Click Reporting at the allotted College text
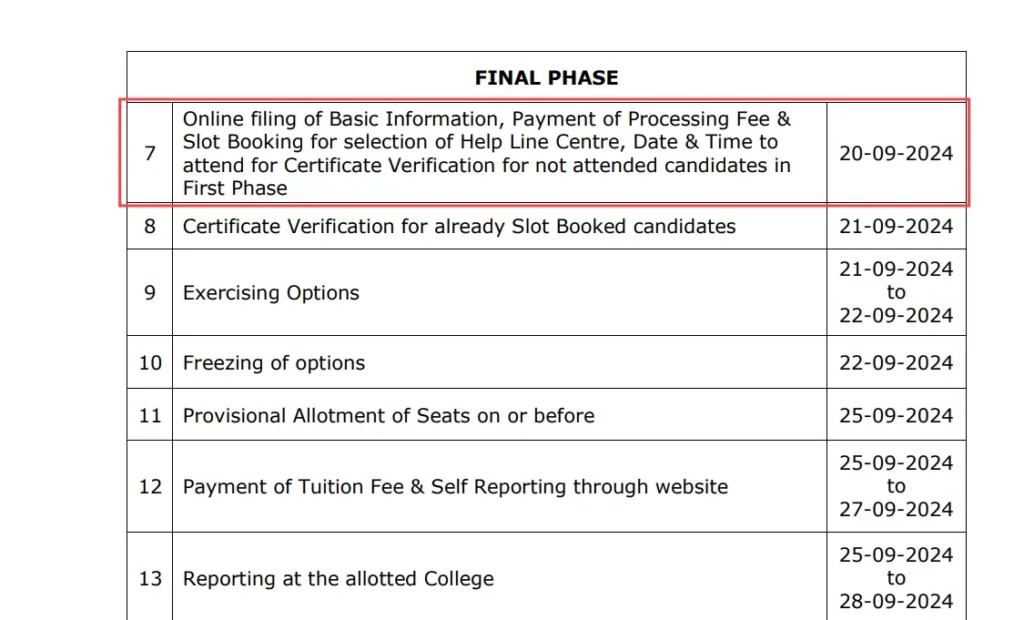This screenshot has width=1024, height=620. [x=338, y=578]
